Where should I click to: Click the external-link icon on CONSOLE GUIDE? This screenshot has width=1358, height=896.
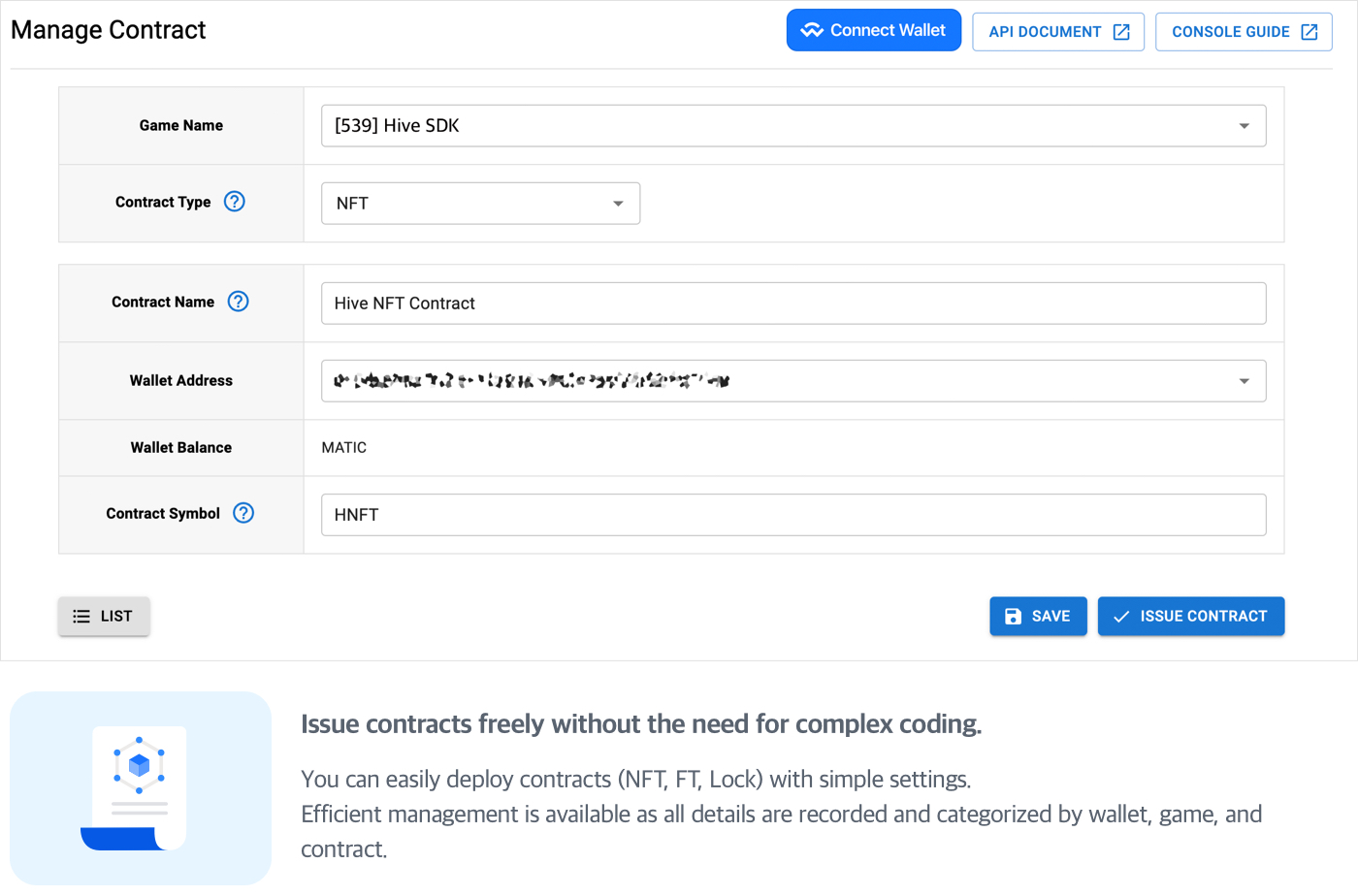coord(1309,32)
